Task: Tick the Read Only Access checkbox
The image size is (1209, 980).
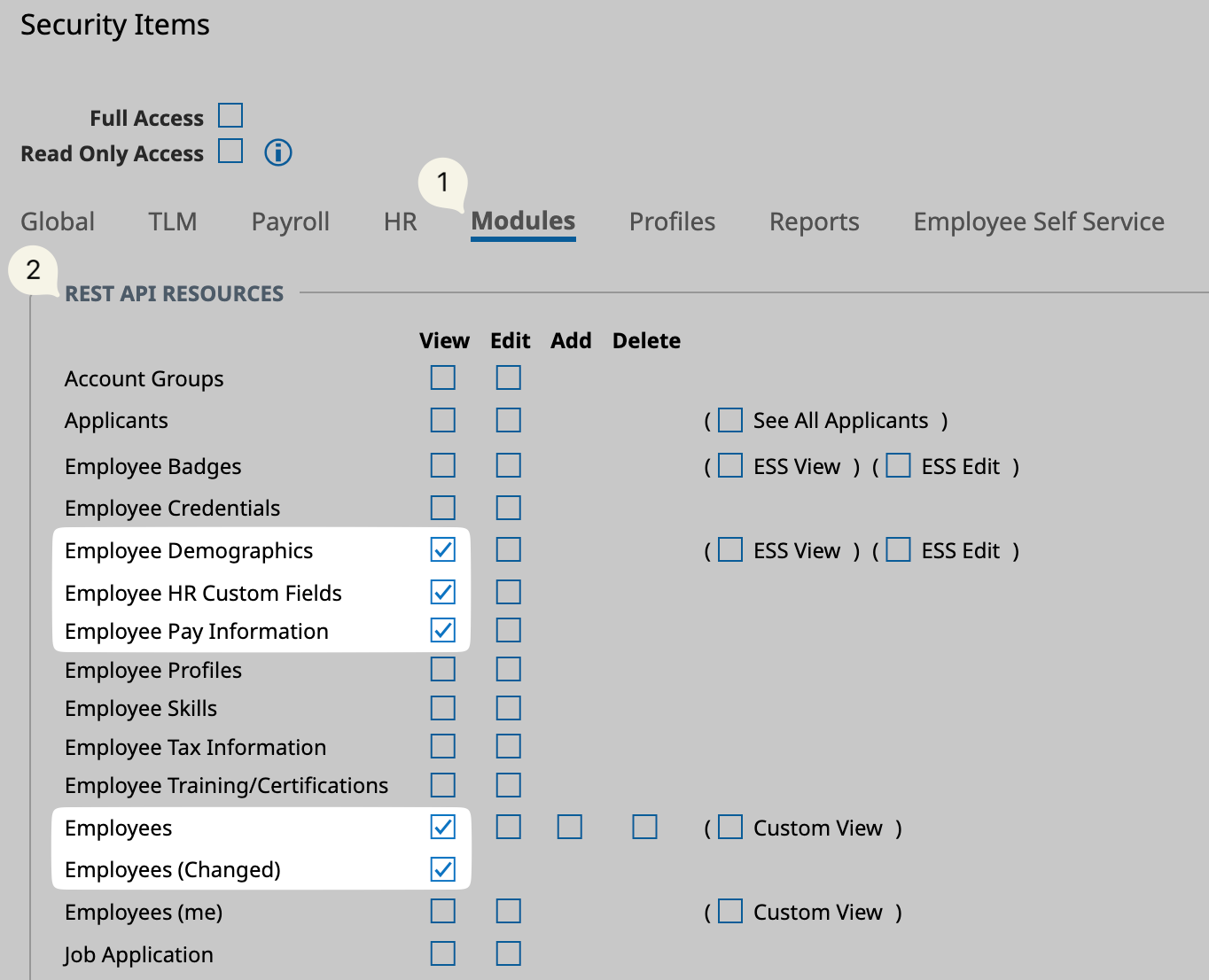Action: (230, 152)
